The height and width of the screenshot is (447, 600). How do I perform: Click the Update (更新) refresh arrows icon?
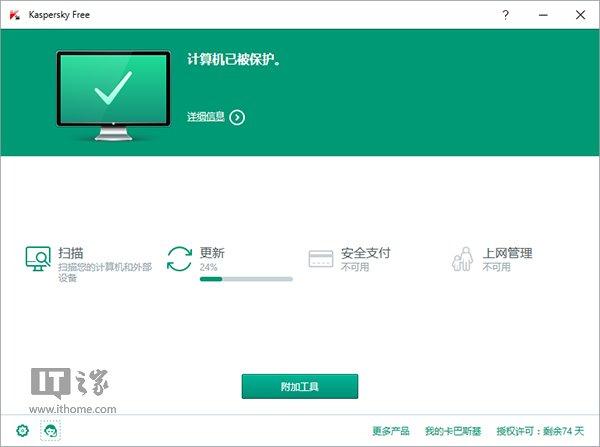(x=179, y=259)
